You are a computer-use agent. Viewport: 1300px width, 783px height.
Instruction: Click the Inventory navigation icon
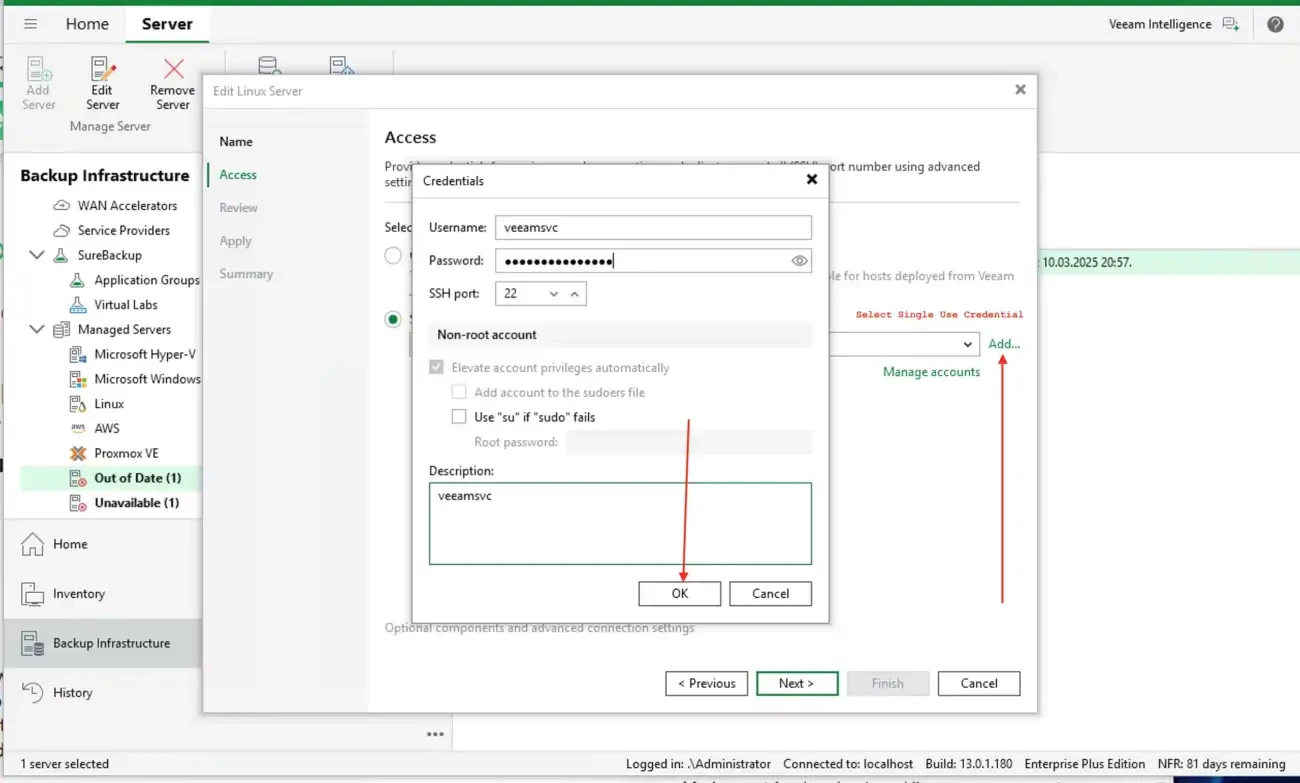tap(33, 593)
